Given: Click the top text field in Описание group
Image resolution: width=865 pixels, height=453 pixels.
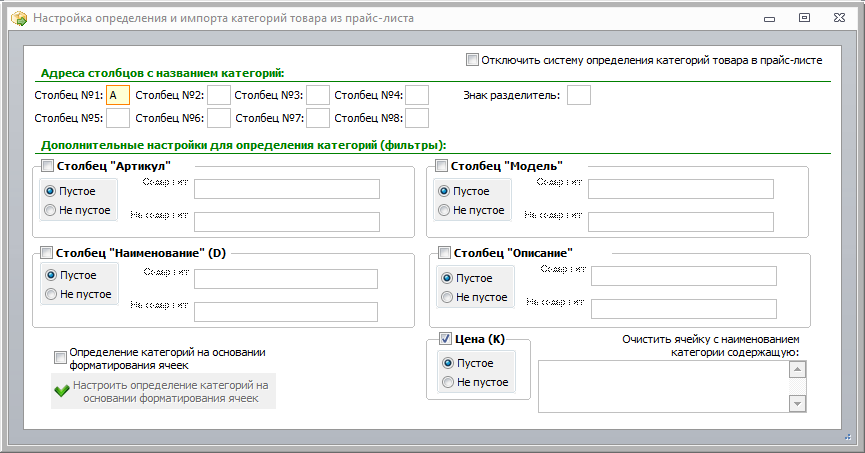Looking at the screenshot, I should pos(684,276).
